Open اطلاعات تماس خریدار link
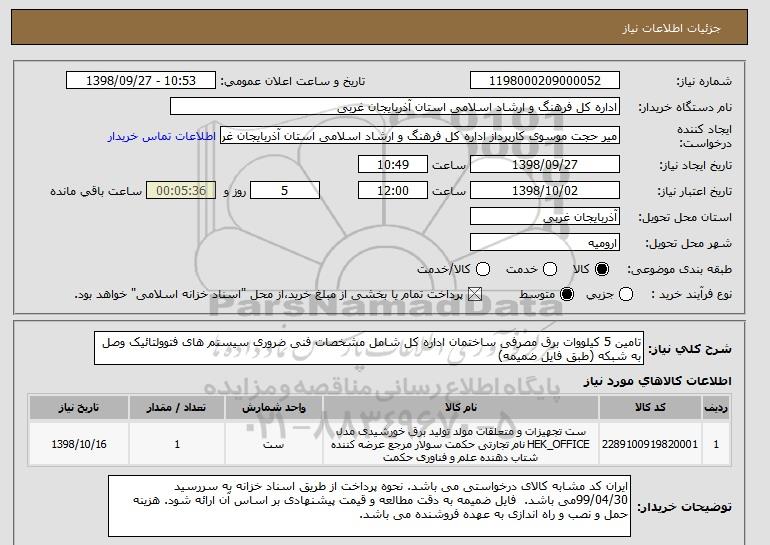 tap(162, 136)
